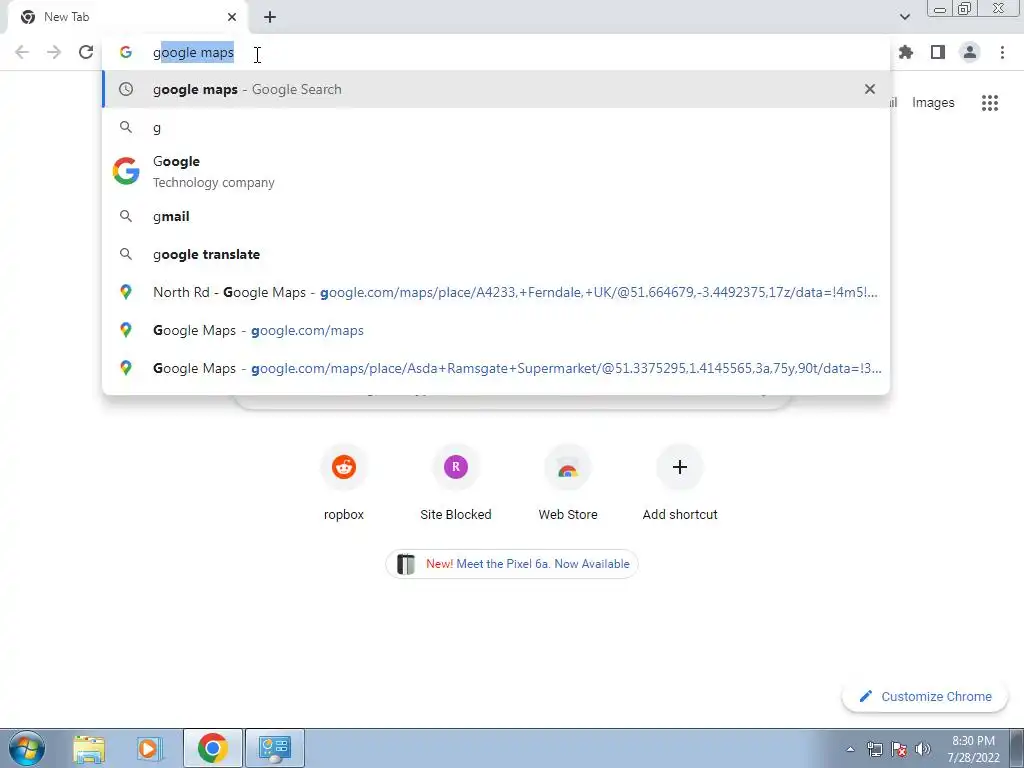
Task: Click the Chrome taskbar icon
Action: coord(212,748)
